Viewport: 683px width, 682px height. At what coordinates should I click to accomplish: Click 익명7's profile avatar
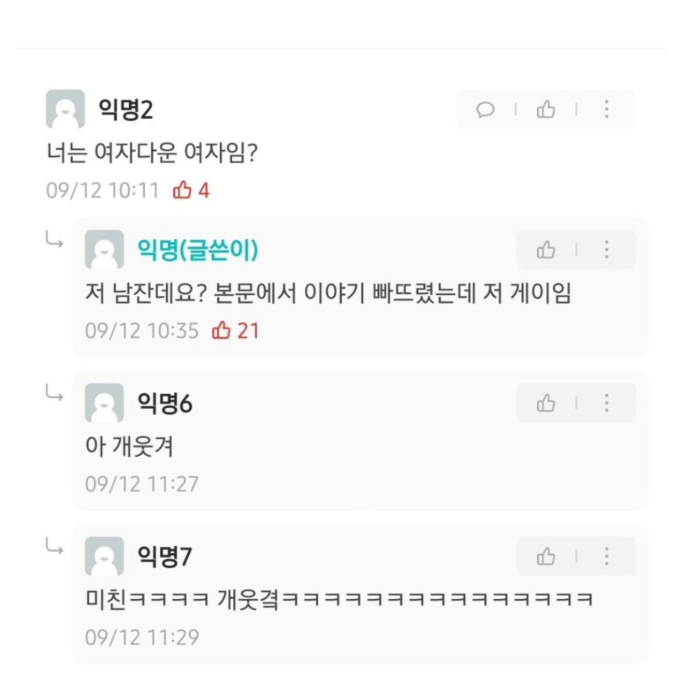click(105, 556)
